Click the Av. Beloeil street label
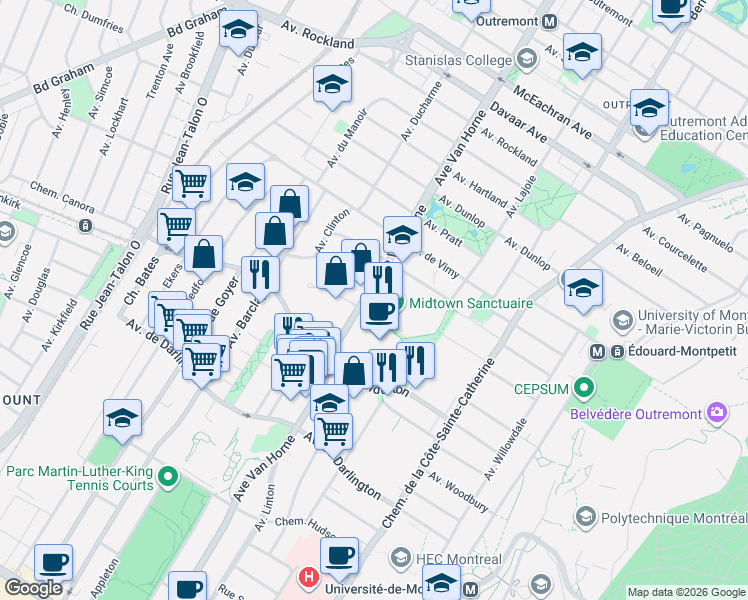The image size is (748, 600). tap(639, 259)
